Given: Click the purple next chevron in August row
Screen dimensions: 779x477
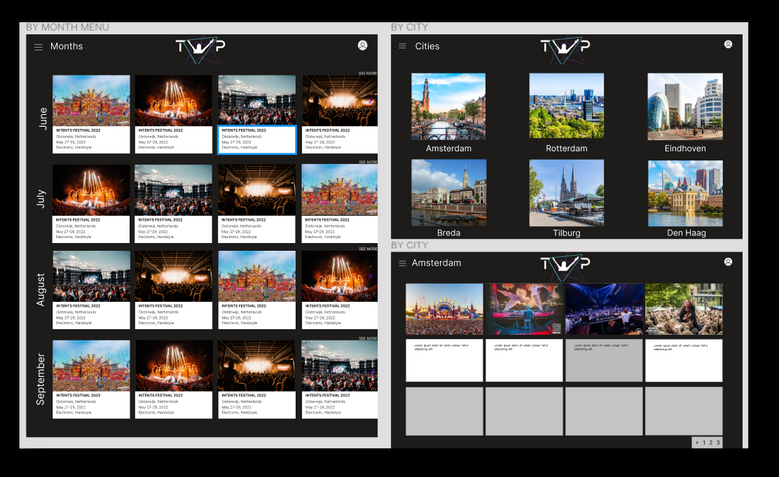Looking at the screenshot, I should pos(371,276).
